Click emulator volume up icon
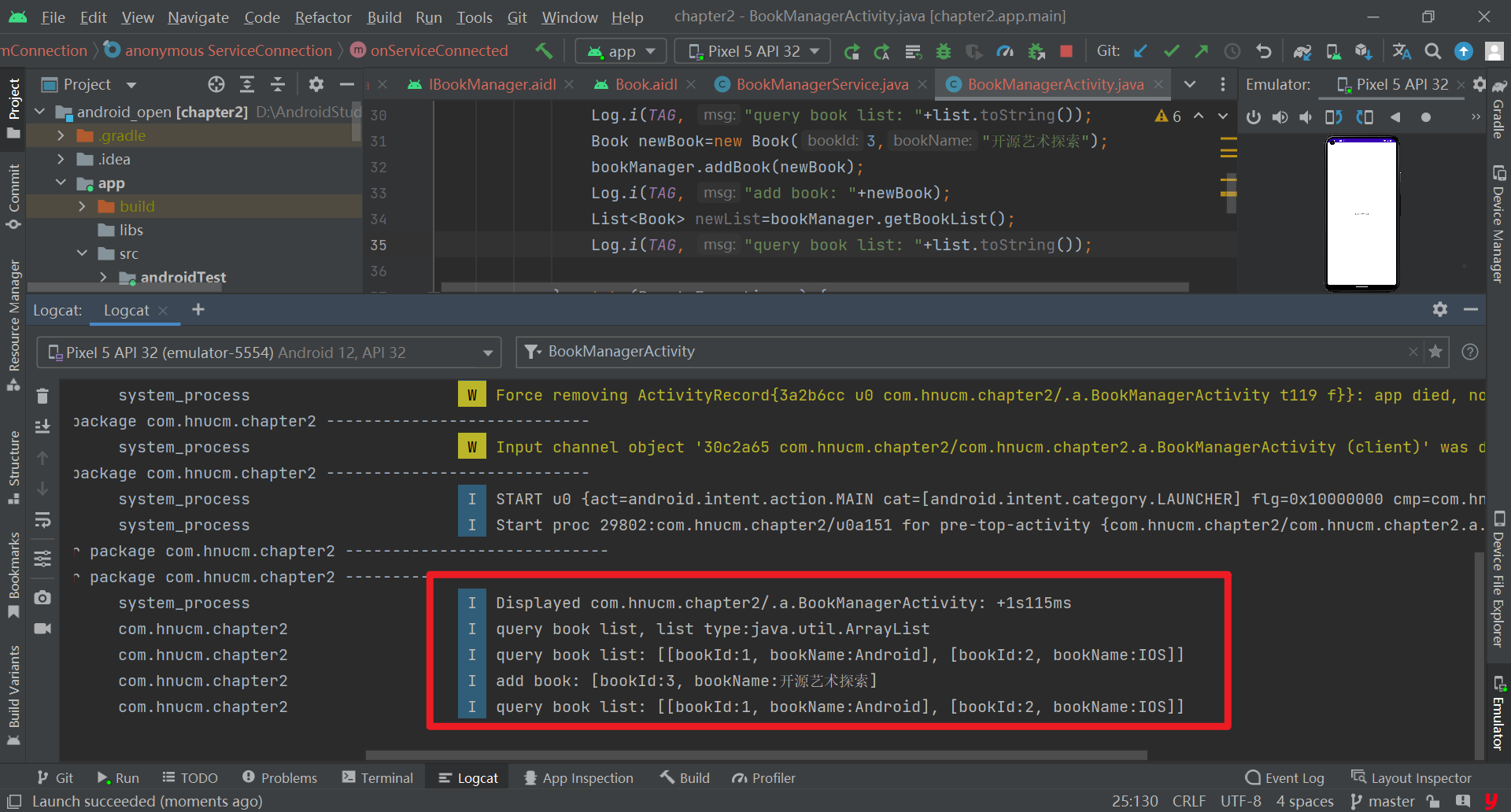The width and height of the screenshot is (1511, 812). (x=1280, y=117)
